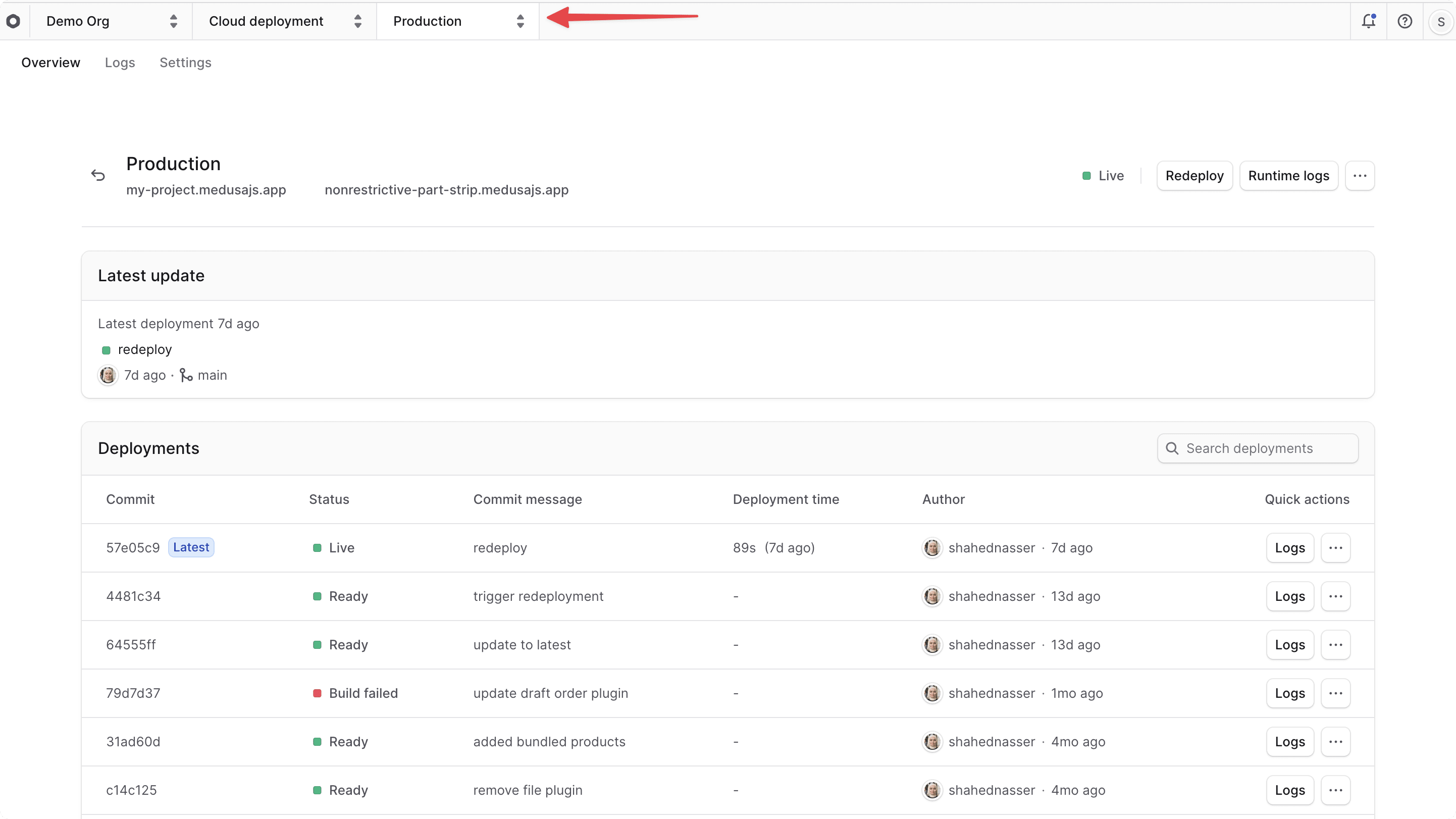Open the help icon in the top bar
The height and width of the screenshot is (819, 1456).
[1405, 21]
